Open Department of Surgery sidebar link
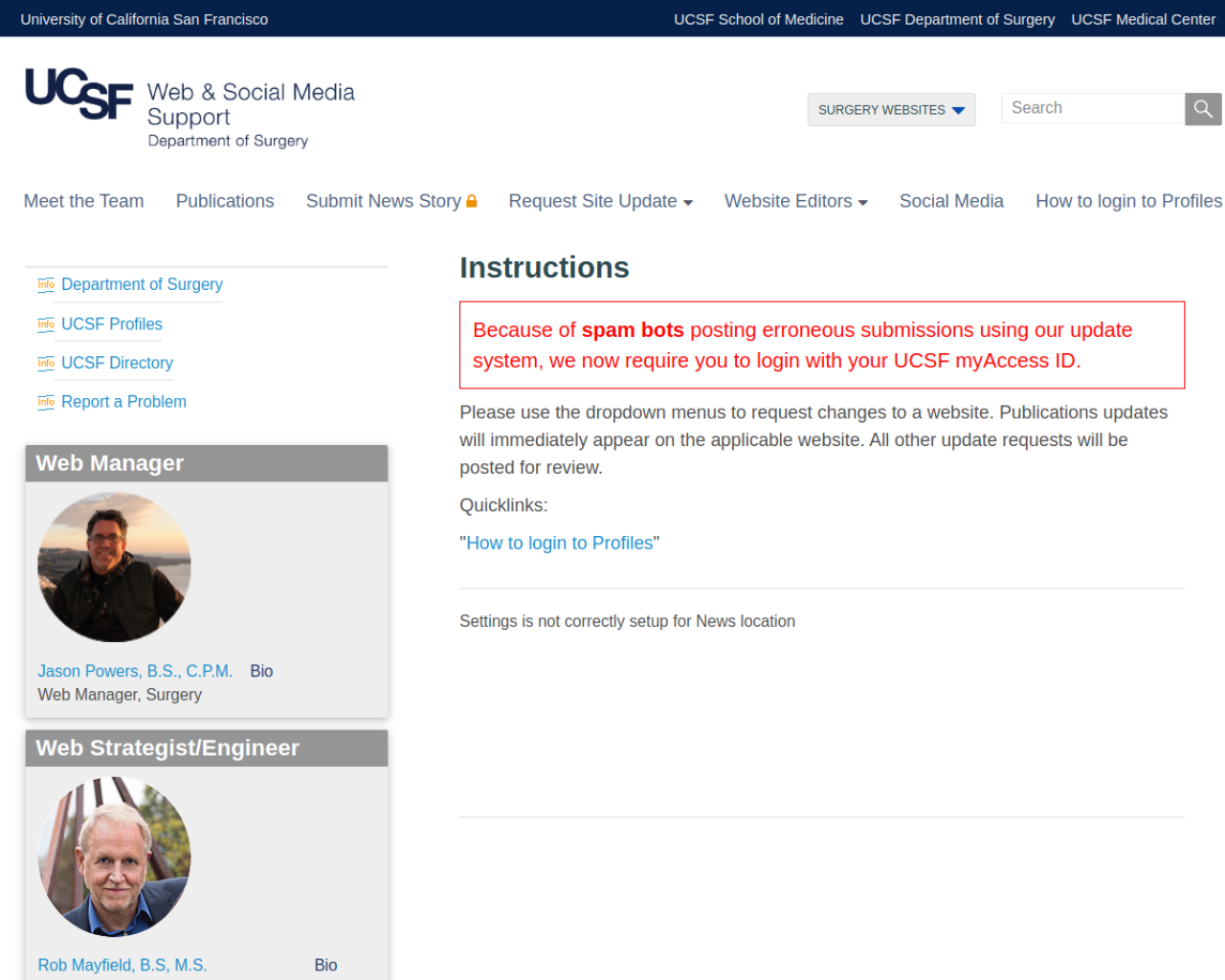Viewport: 1225px width, 980px height. pyautogui.click(x=142, y=284)
